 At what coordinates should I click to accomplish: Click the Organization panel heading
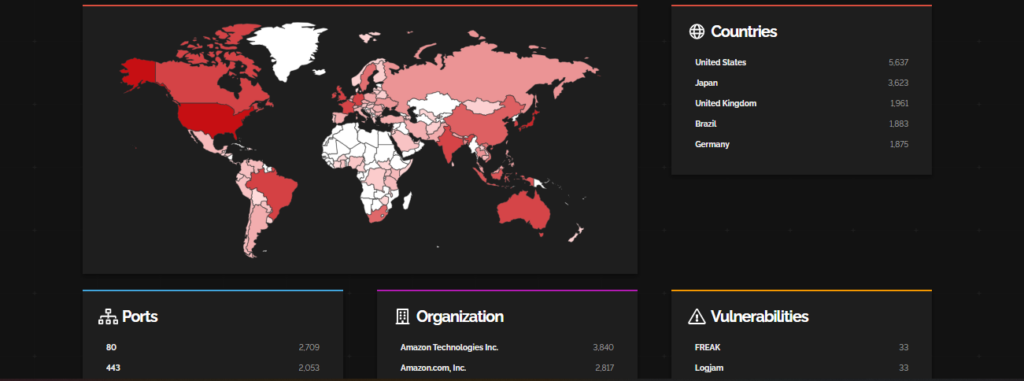tap(460, 317)
